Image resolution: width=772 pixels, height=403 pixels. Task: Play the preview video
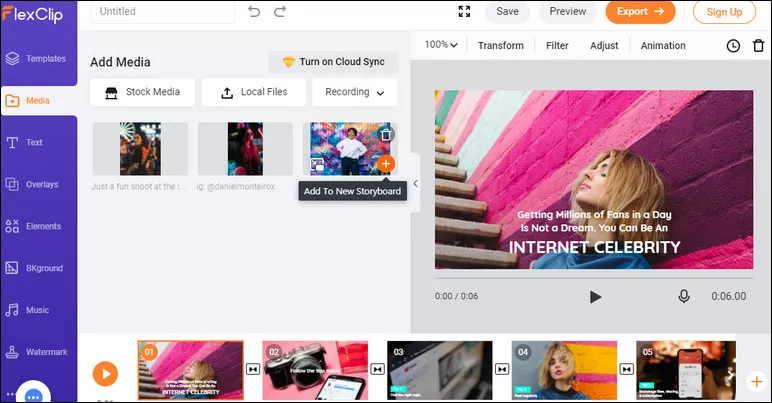point(595,297)
